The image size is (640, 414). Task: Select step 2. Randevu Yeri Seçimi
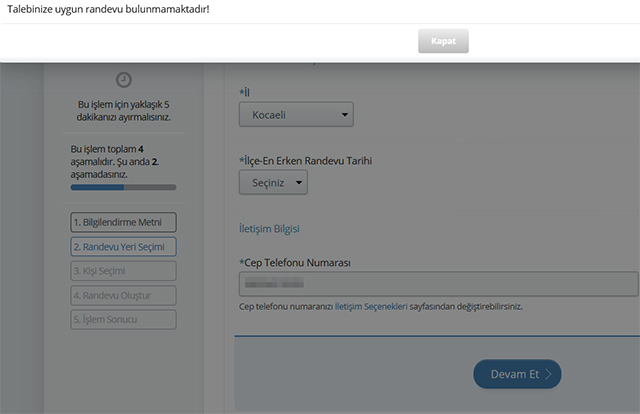[x=124, y=246]
